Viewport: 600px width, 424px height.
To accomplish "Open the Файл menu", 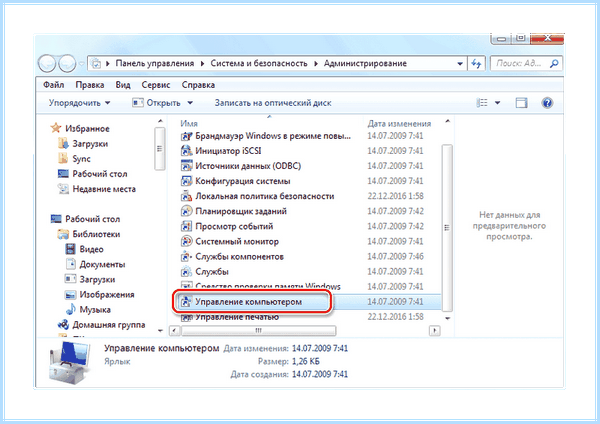I will pos(54,85).
